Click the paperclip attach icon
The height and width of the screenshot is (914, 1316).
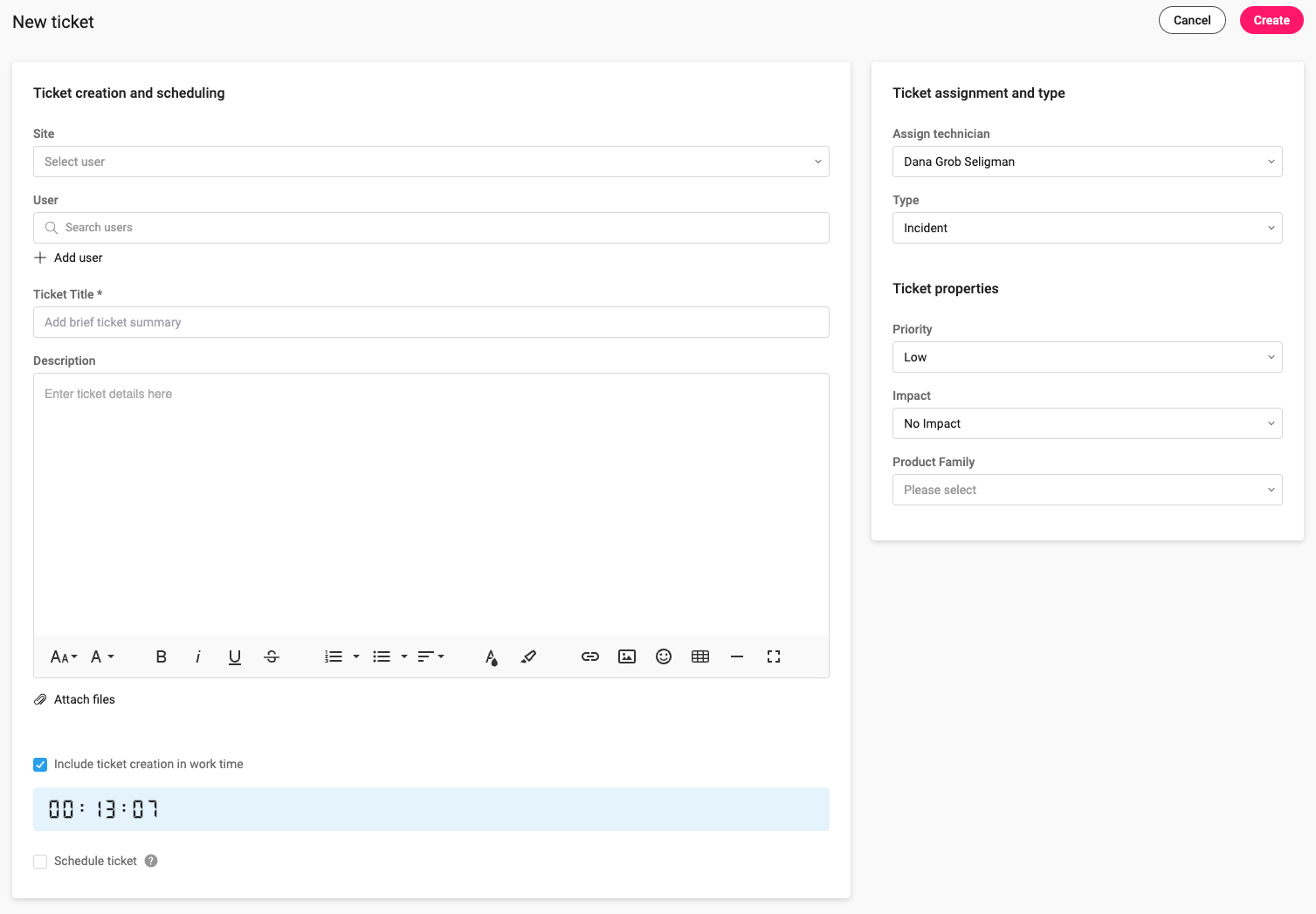coord(40,699)
